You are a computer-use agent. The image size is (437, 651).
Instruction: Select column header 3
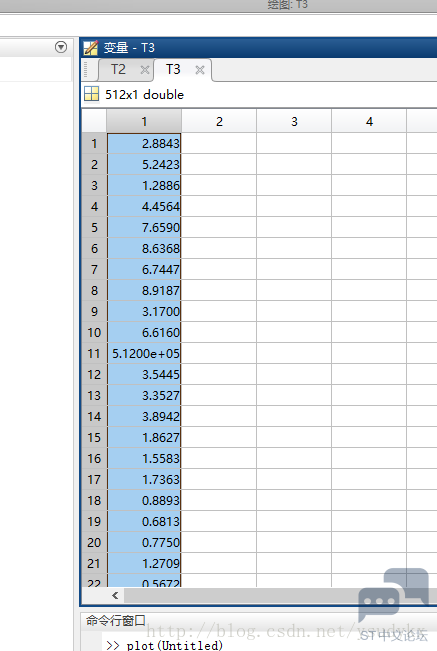(294, 122)
